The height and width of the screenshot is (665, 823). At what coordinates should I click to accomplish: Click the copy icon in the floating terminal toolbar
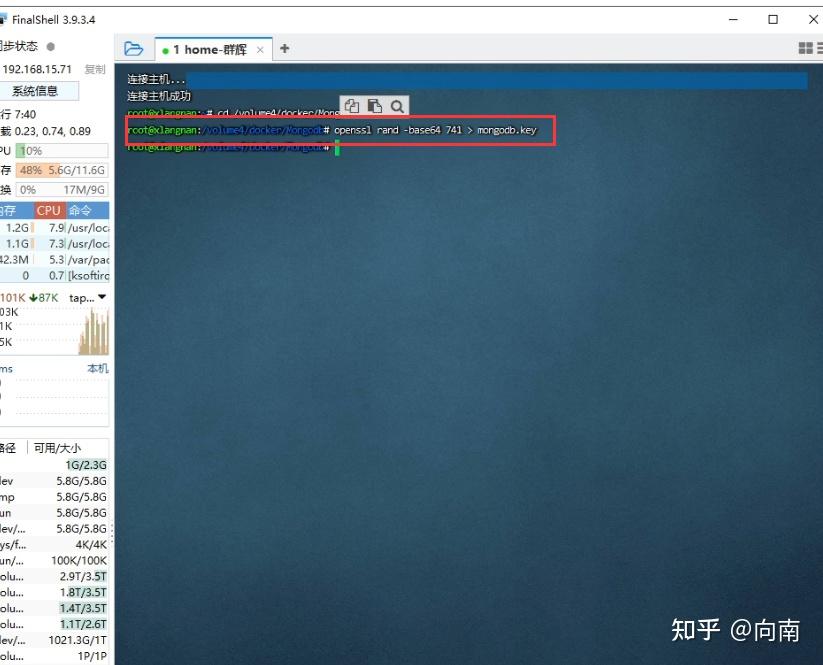pos(350,105)
